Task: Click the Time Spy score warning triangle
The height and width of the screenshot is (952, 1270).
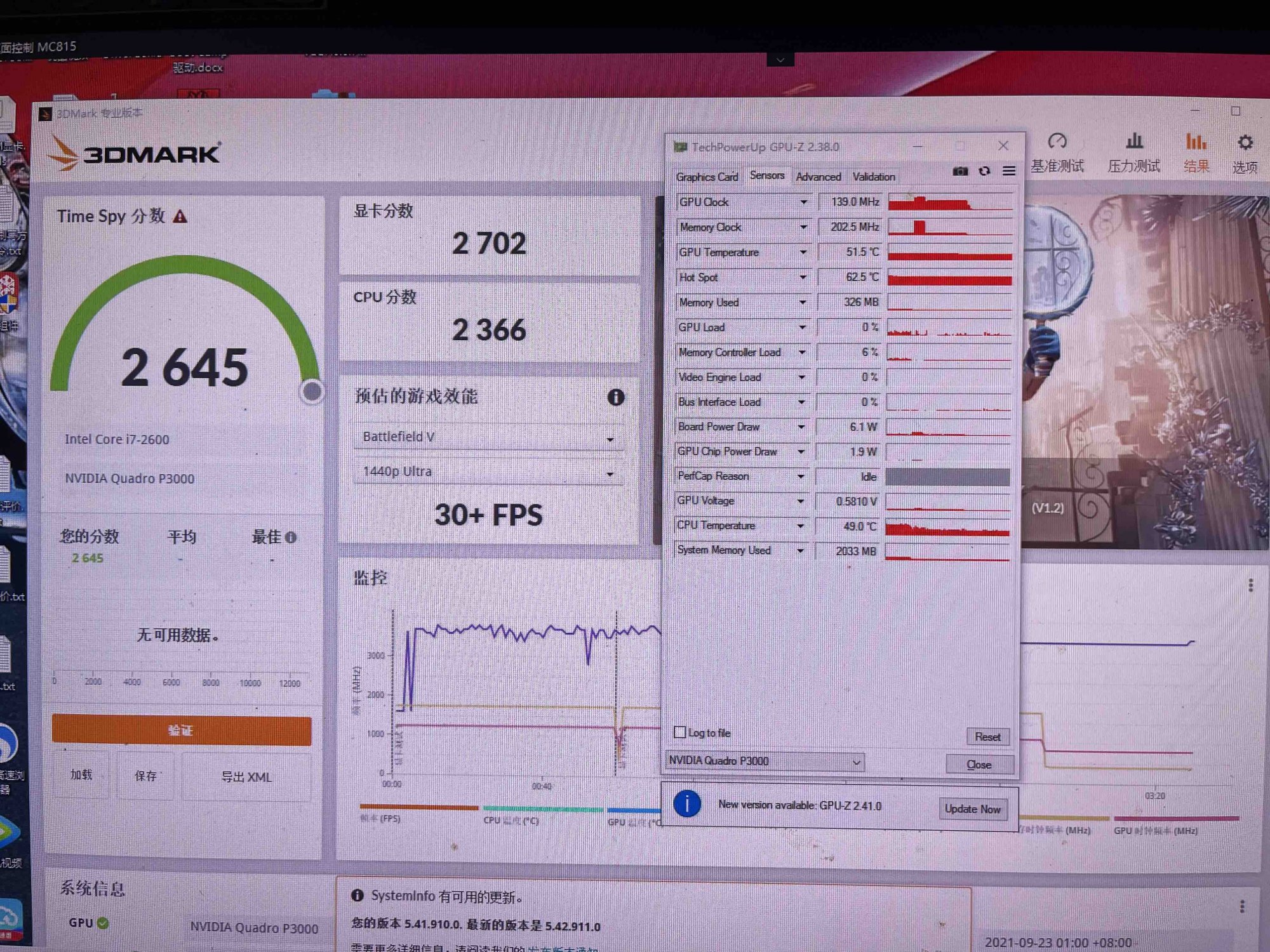Action: click(x=180, y=217)
